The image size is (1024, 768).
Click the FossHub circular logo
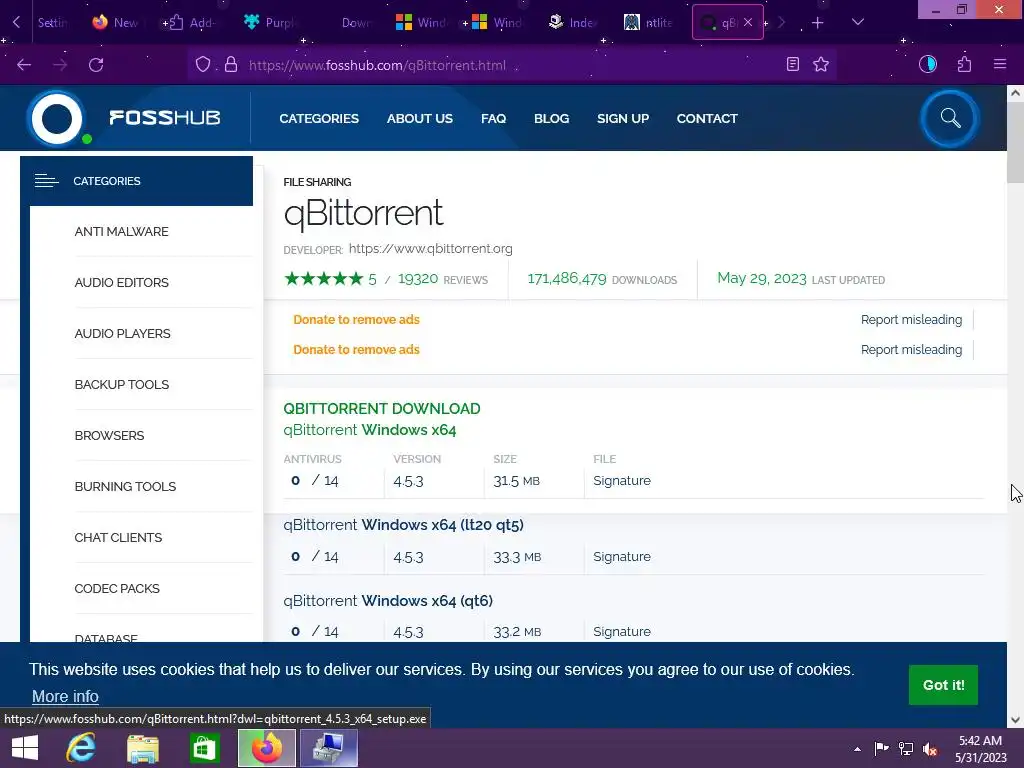click(x=57, y=118)
